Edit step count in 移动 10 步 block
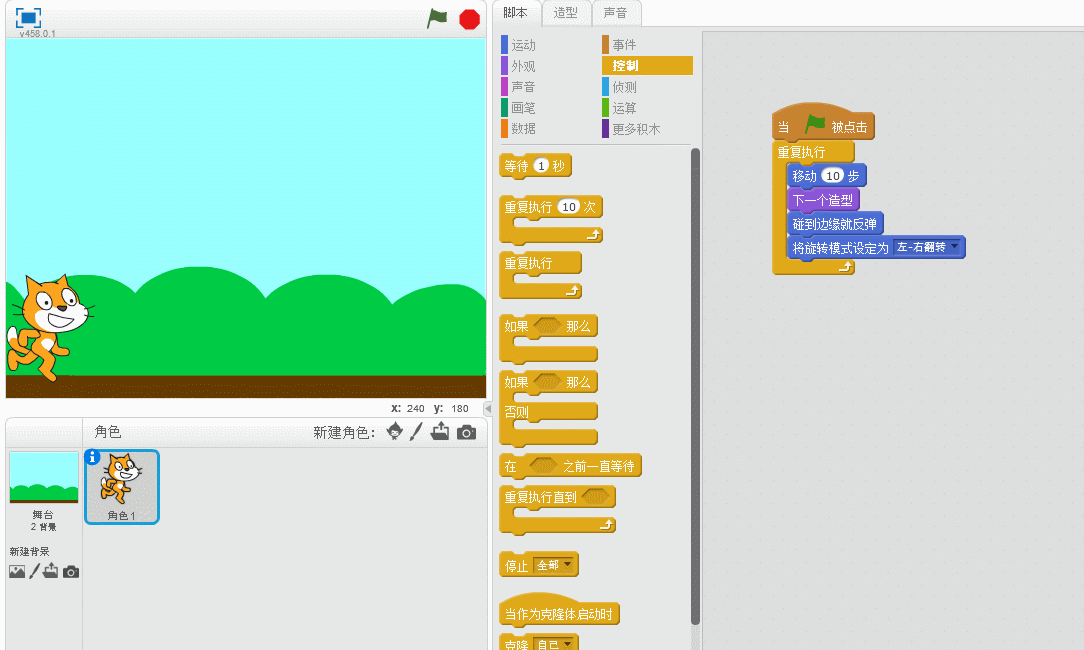Viewport: 1084px width, 650px height. [833, 176]
